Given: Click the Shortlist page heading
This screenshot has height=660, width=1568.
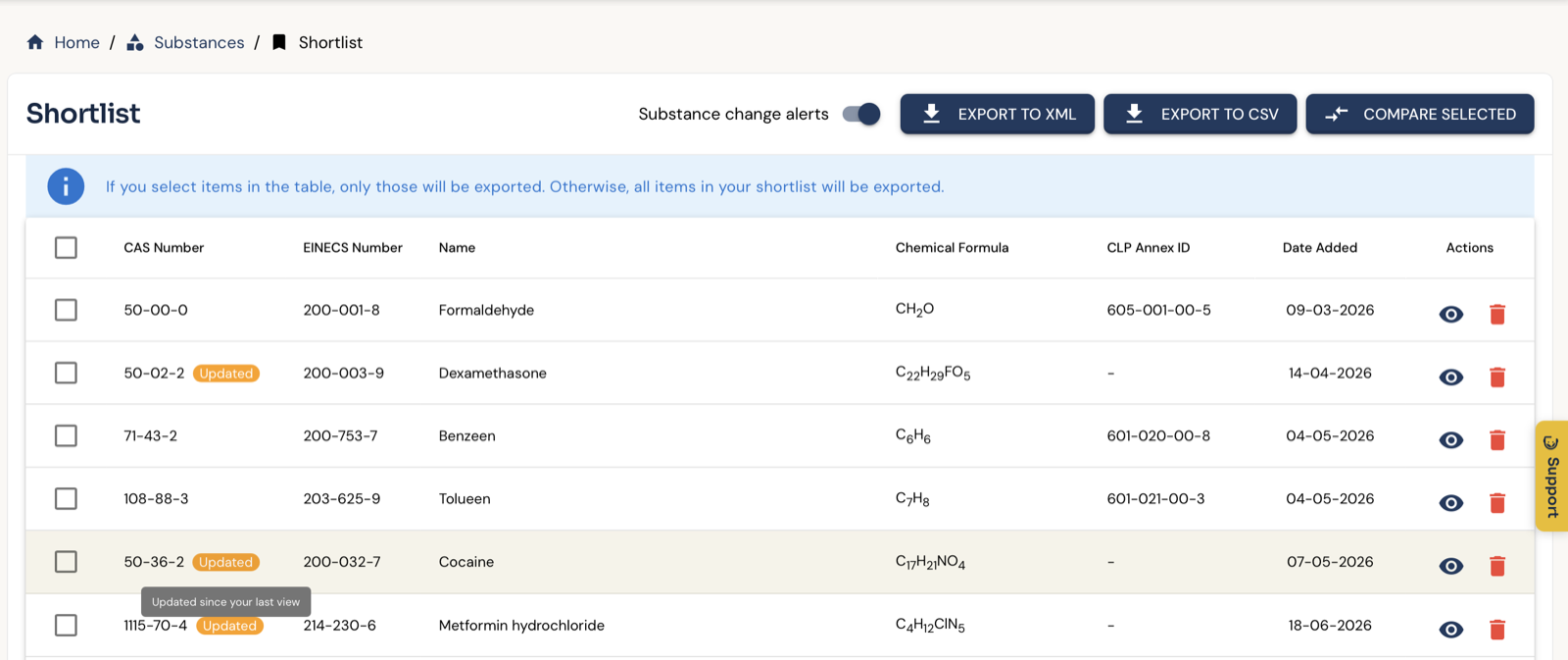Looking at the screenshot, I should click(83, 114).
